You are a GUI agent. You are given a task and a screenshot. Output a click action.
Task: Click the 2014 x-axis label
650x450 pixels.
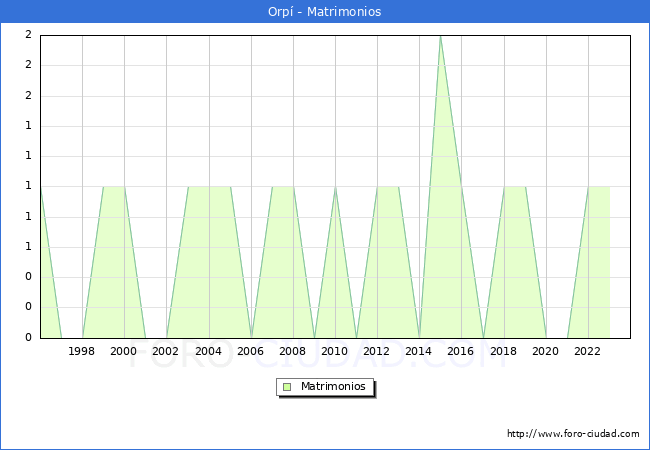click(x=419, y=351)
